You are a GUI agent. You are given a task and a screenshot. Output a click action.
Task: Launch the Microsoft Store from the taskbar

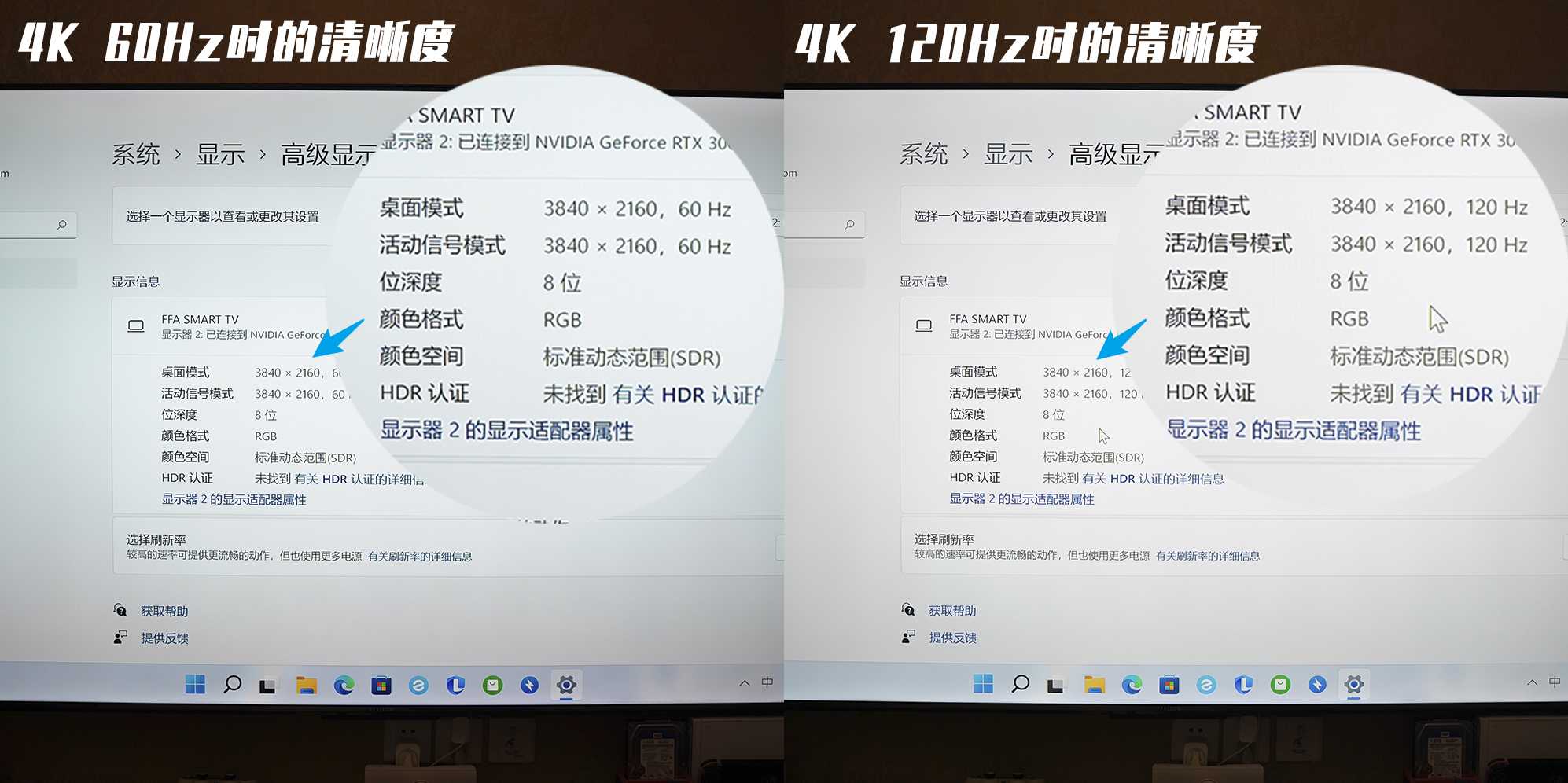[381, 685]
